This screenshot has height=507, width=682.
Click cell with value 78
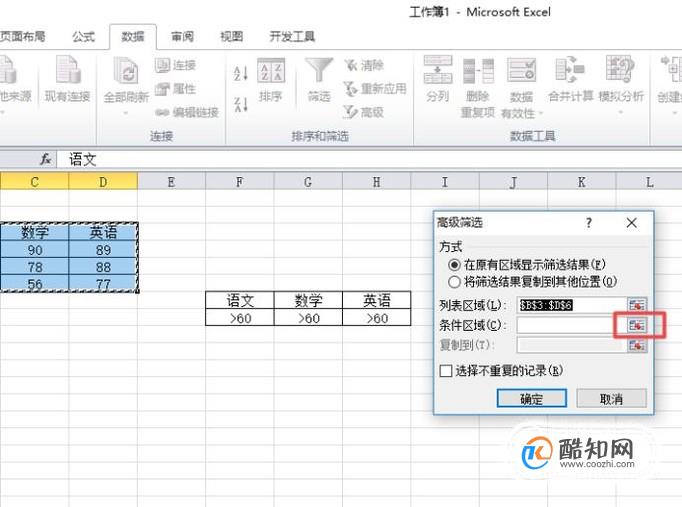(34, 267)
